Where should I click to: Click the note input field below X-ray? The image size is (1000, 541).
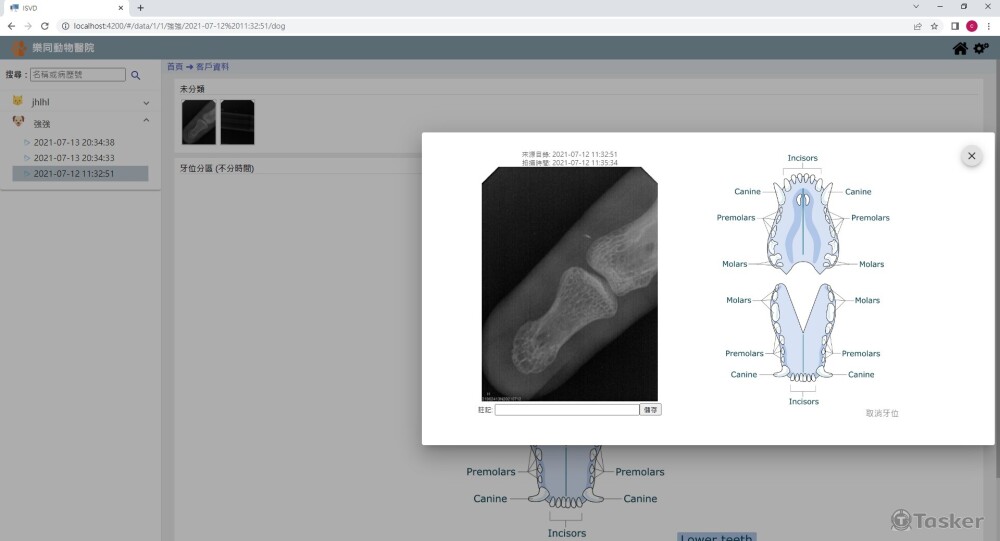click(566, 410)
